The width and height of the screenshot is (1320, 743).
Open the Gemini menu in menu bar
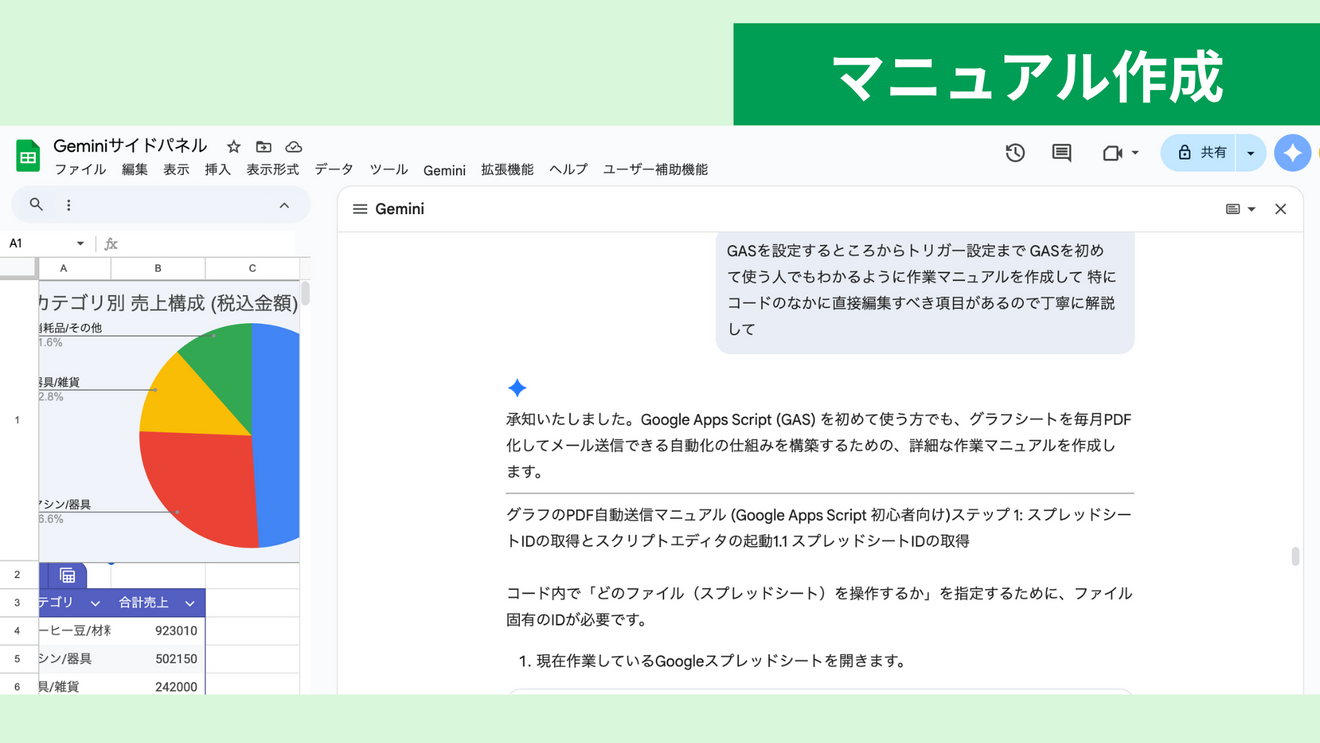tap(444, 170)
